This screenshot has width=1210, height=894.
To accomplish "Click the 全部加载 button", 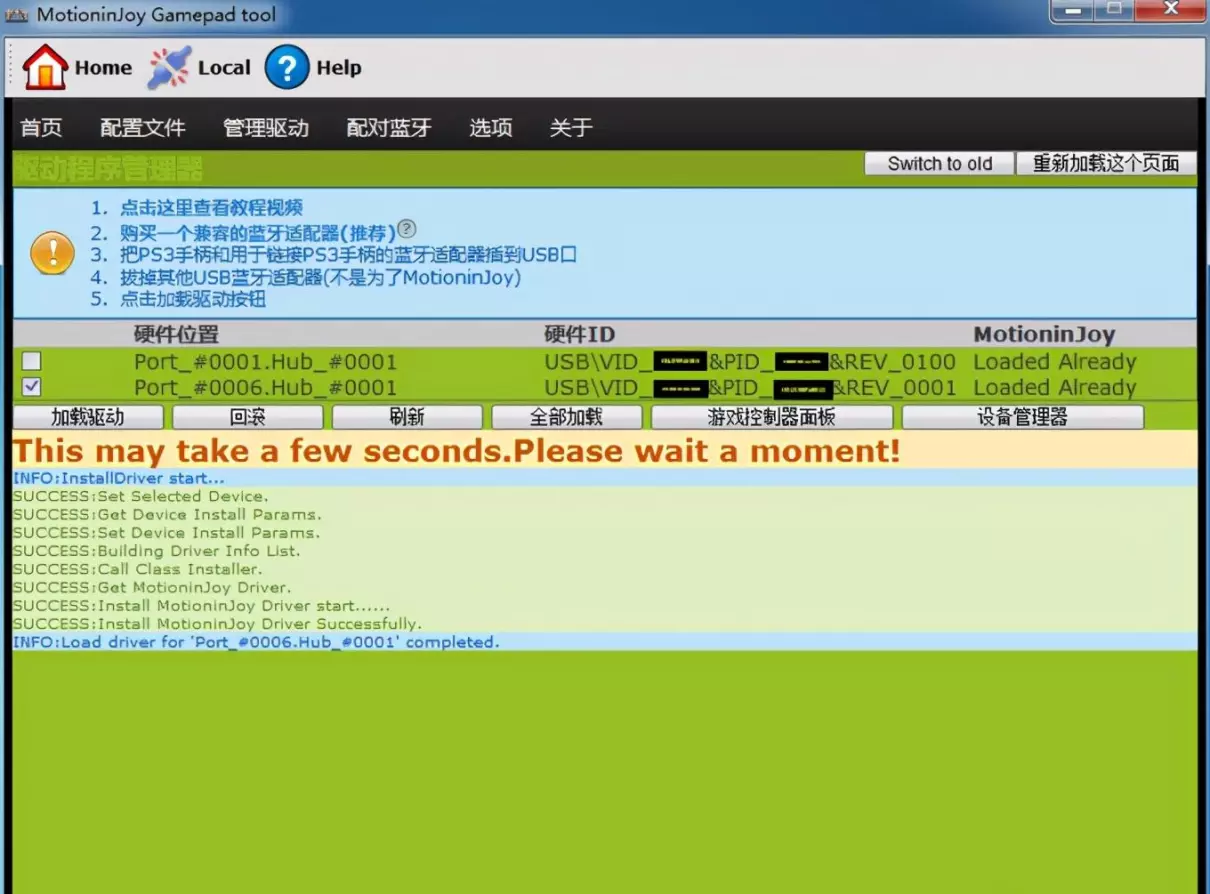I will 567,417.
